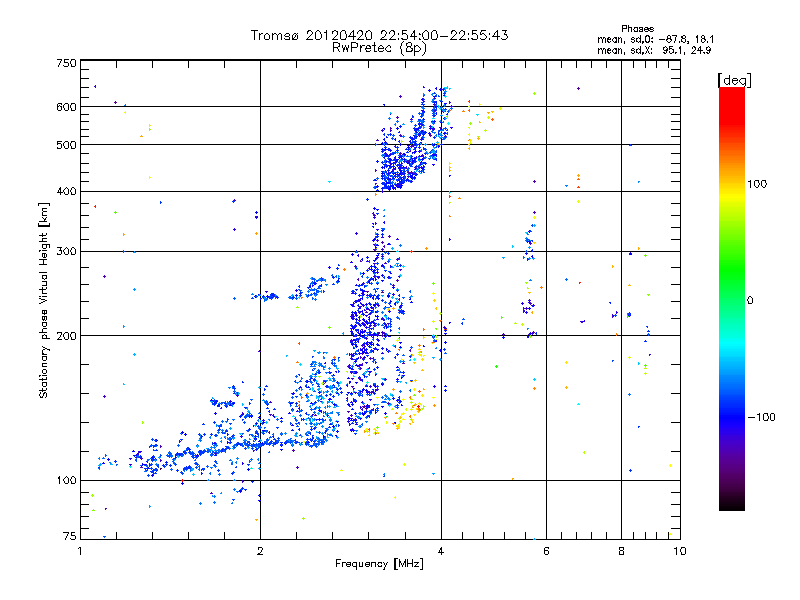Select the 6 MHz frequency tick label

pos(546,551)
